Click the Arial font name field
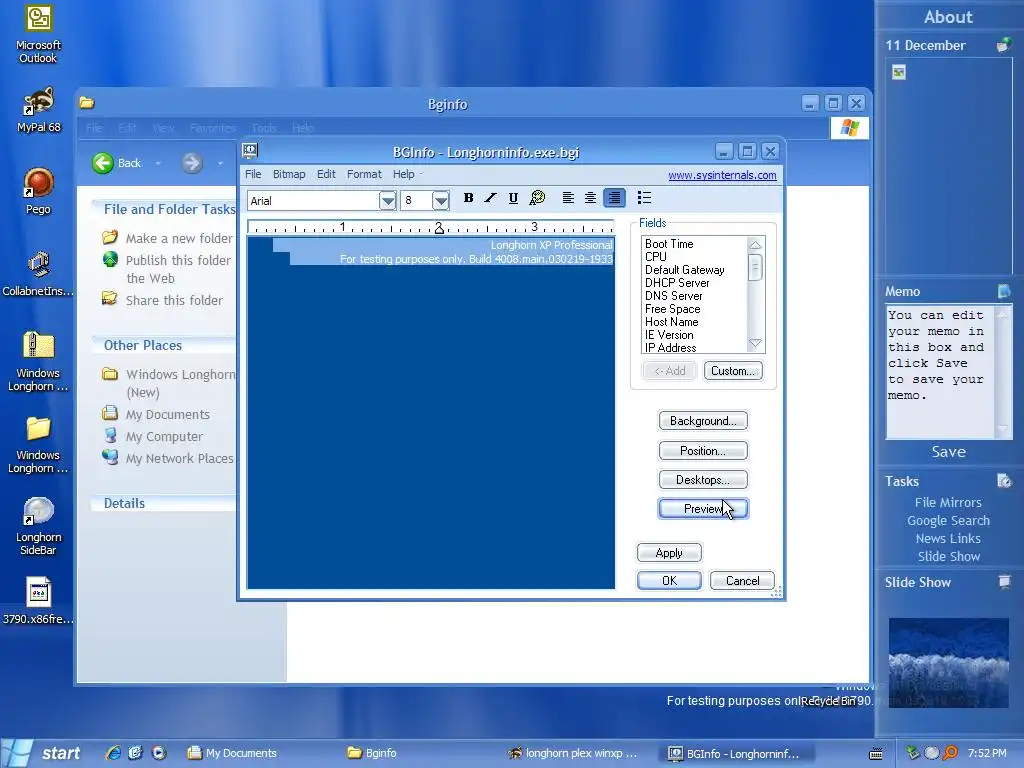The height and width of the screenshot is (768, 1024). click(313, 200)
